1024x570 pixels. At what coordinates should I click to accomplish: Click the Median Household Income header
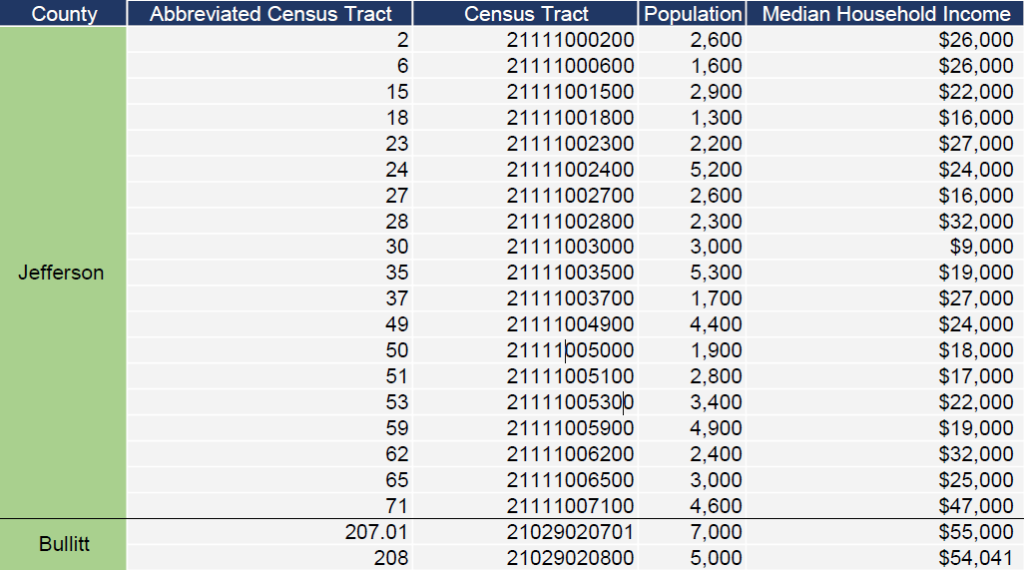886,14
